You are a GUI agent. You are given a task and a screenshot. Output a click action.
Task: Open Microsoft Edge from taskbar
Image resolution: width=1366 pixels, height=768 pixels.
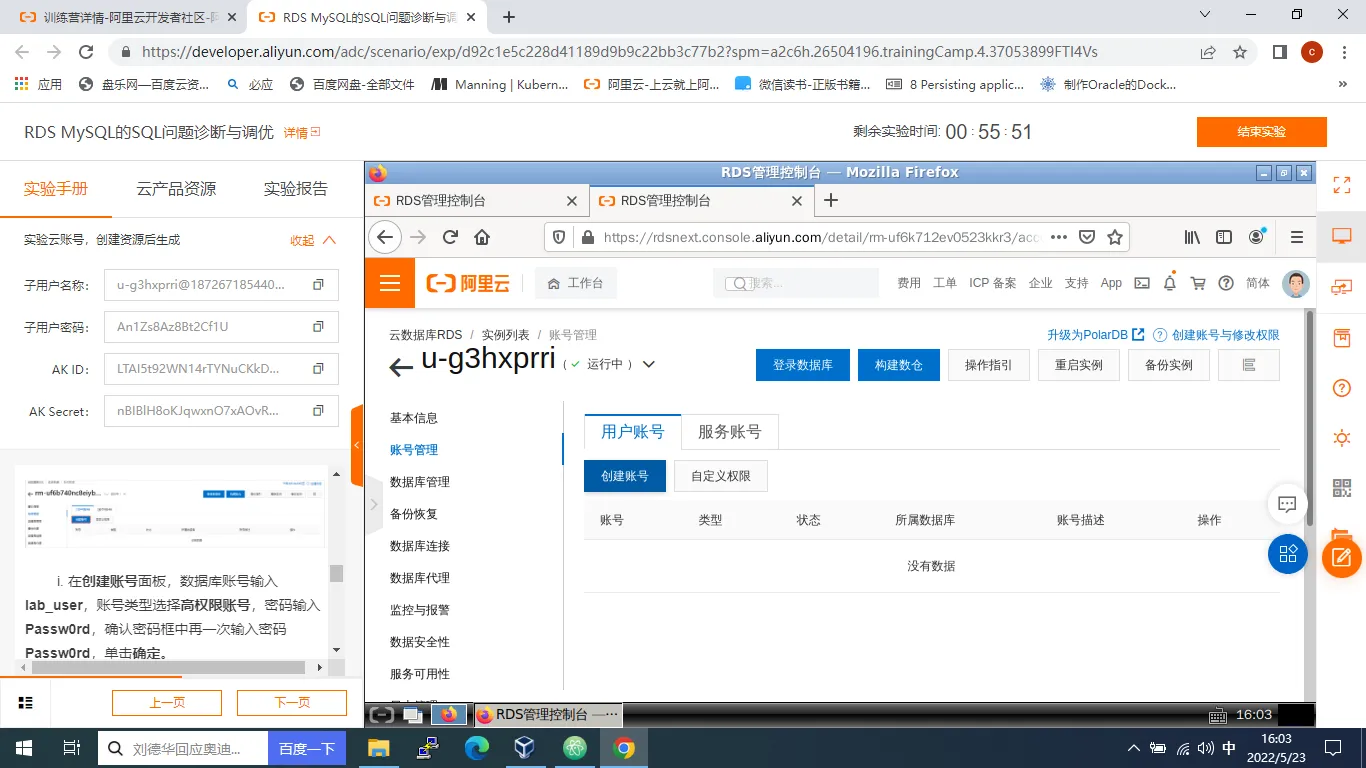click(476, 747)
